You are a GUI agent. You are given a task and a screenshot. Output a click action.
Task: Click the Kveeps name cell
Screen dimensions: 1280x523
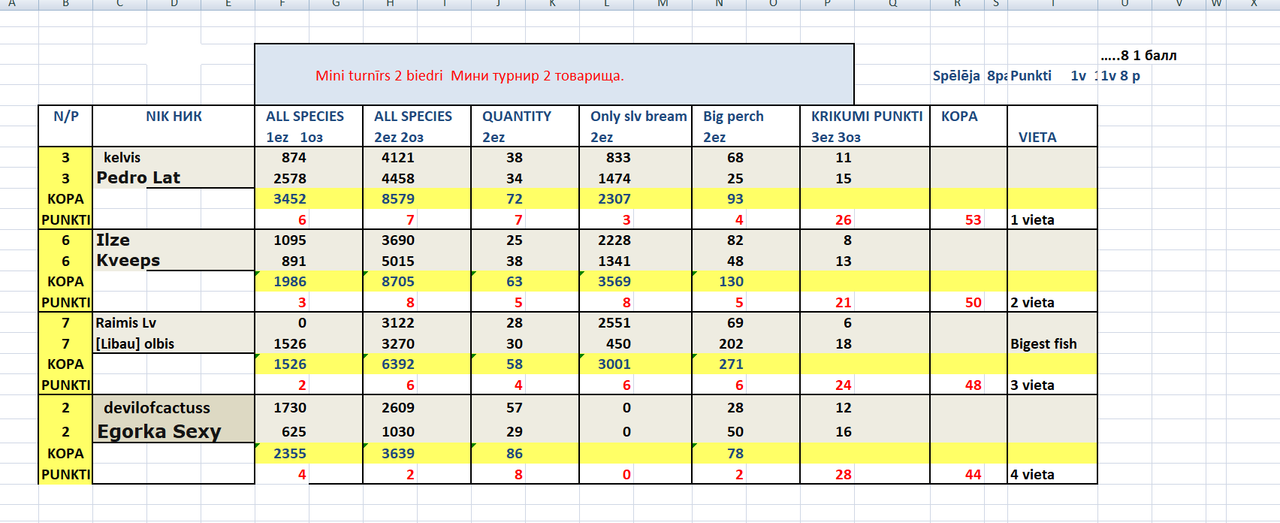click(173, 260)
